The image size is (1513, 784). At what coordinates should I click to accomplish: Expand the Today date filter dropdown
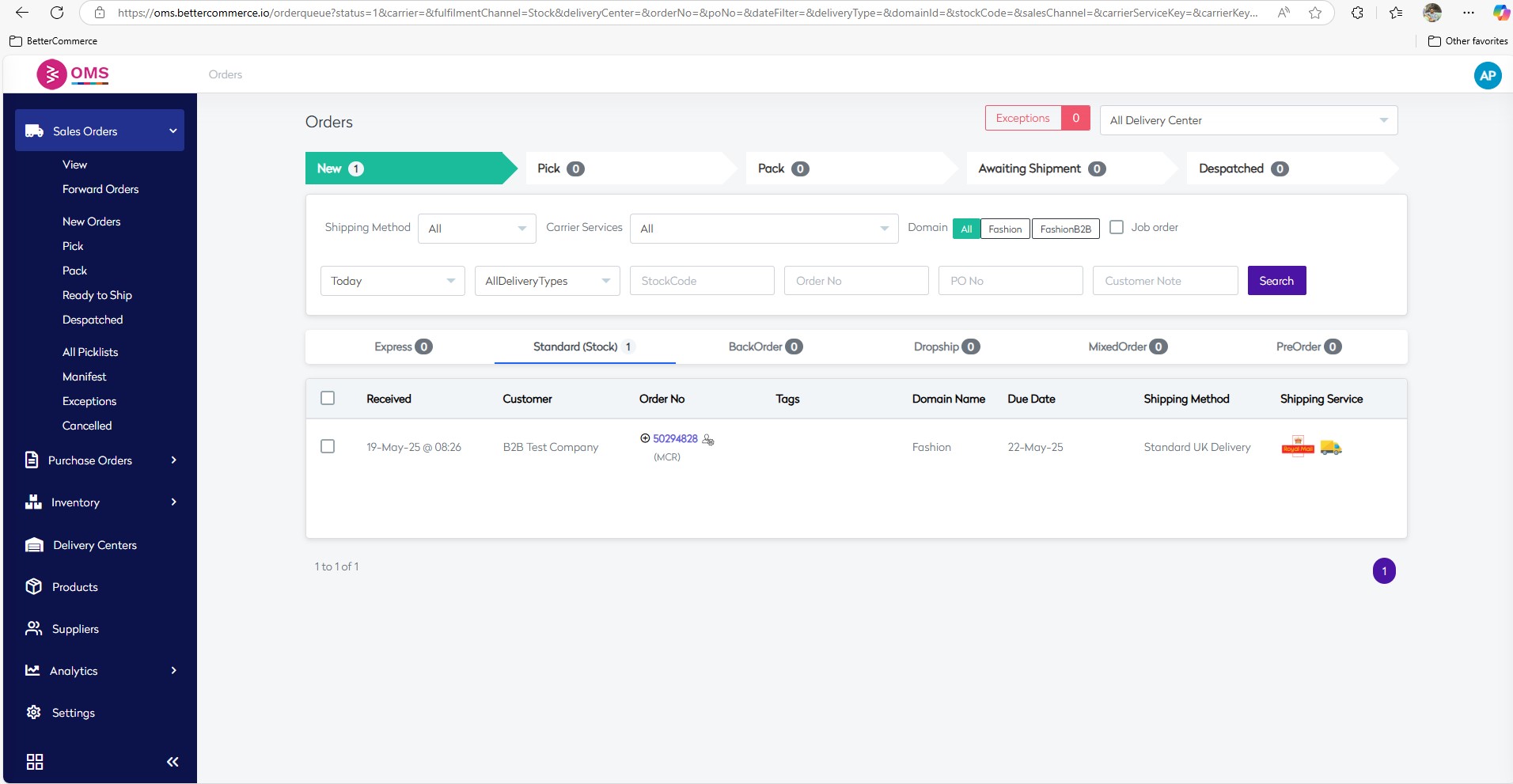coord(392,281)
